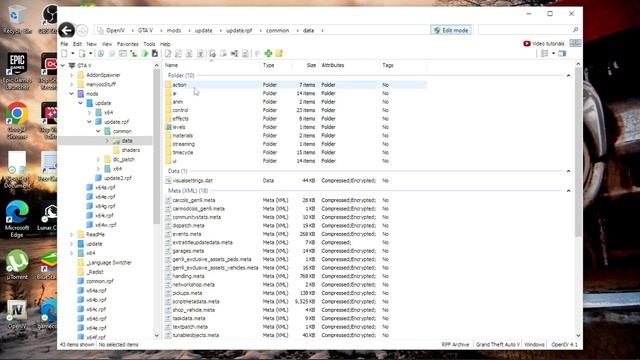
Task: Open the Edit menu
Action: coord(78,44)
